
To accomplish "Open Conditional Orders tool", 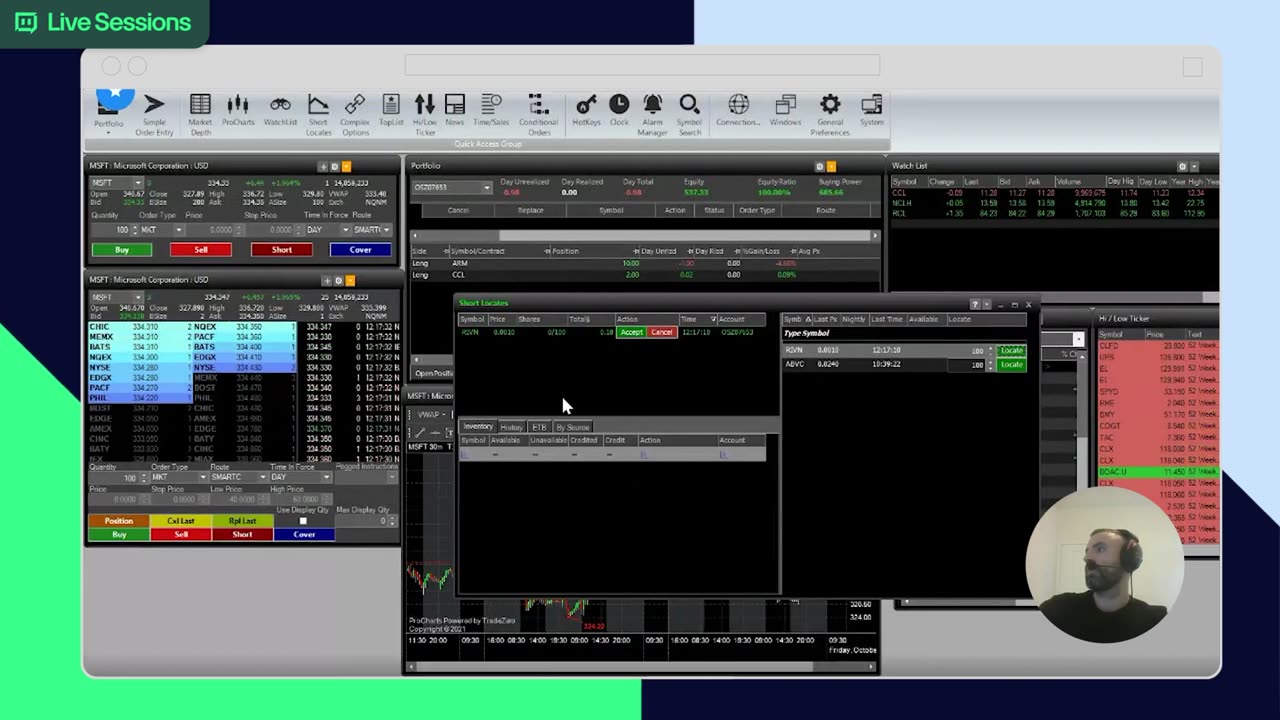I will click(538, 114).
